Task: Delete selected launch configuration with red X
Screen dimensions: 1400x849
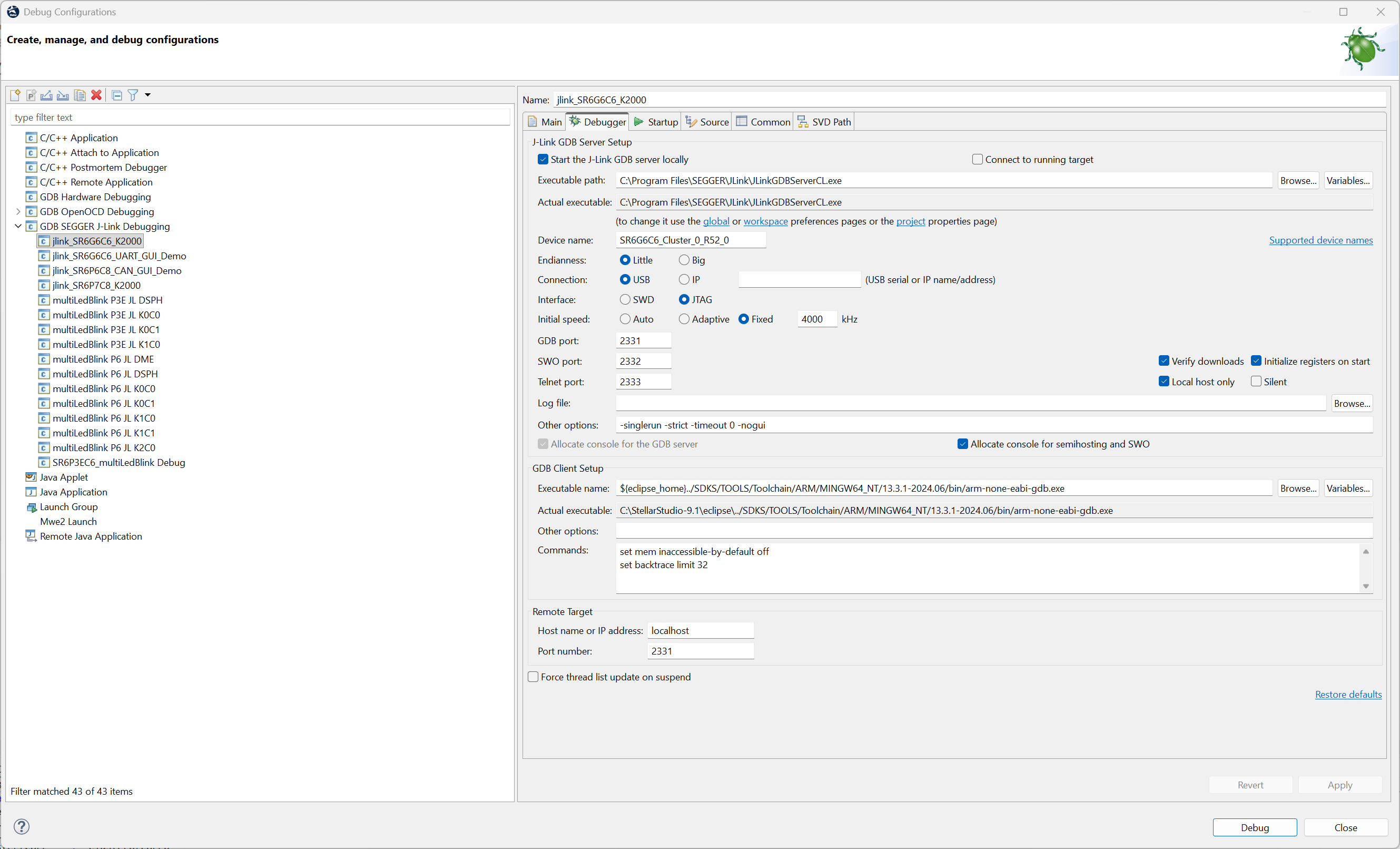Action: coord(96,95)
